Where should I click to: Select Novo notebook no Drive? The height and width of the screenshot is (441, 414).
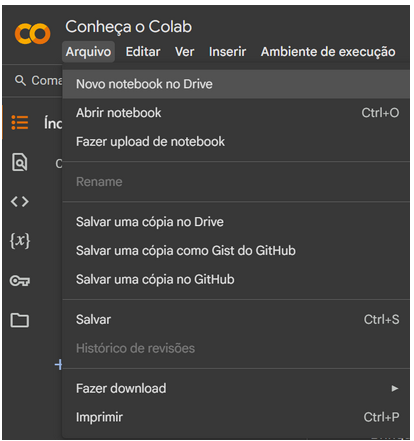[x=236, y=84]
